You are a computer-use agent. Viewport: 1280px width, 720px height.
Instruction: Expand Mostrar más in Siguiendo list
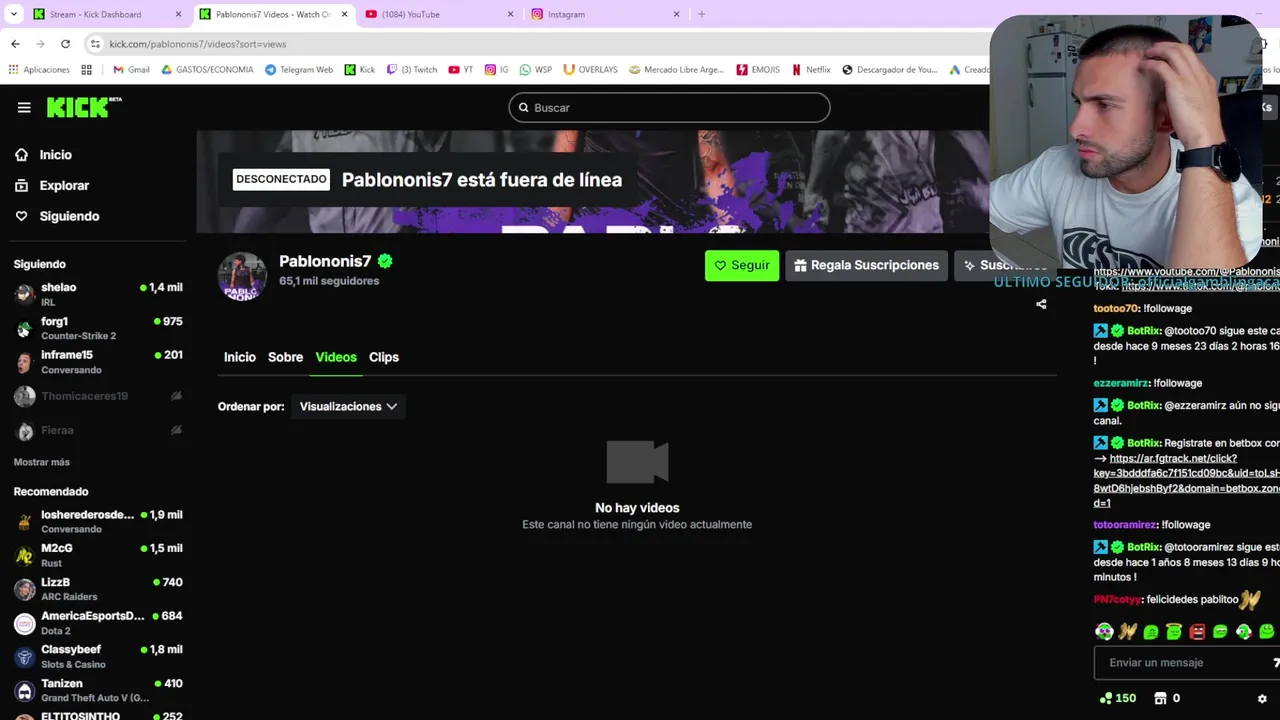point(42,462)
